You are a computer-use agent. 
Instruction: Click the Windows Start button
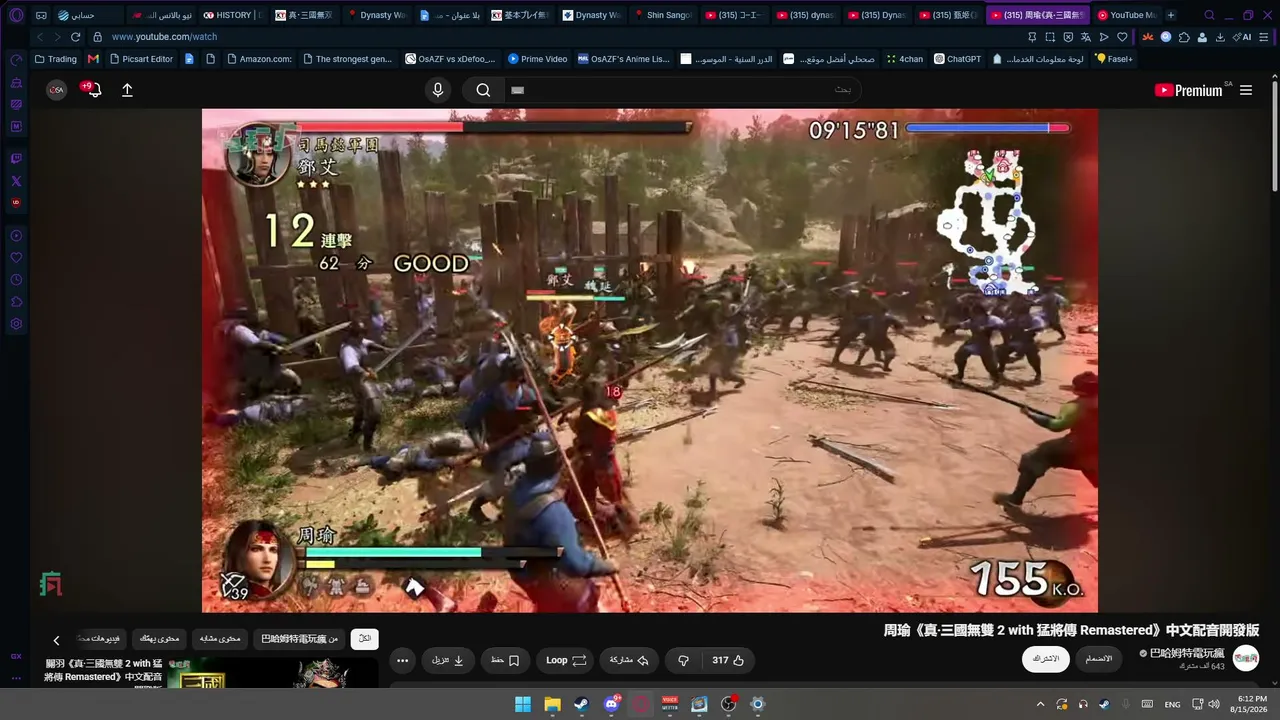click(x=522, y=704)
